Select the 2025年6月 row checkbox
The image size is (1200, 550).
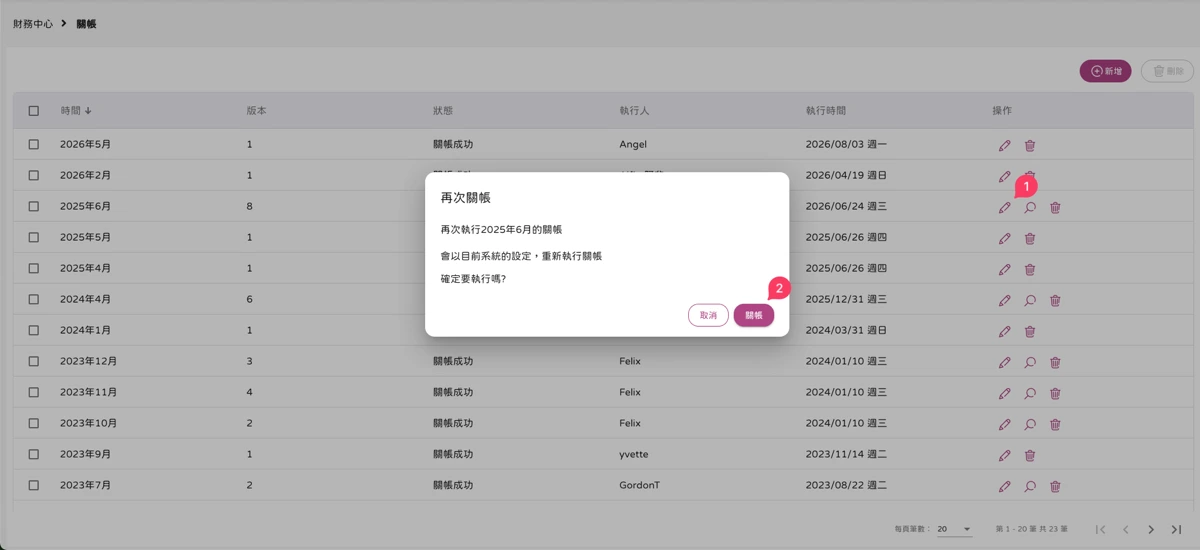pyautogui.click(x=34, y=206)
